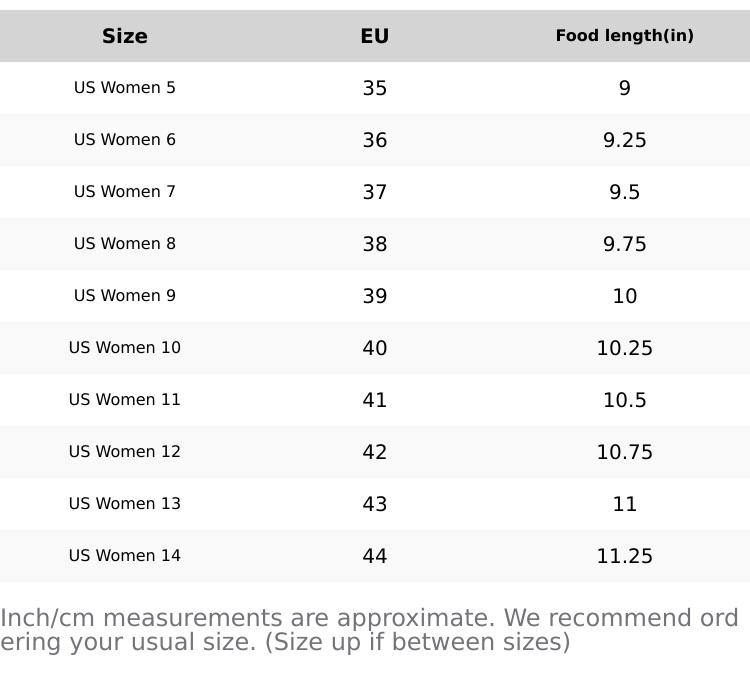This screenshot has height=678, width=750.
Task: Click the EU column header
Action: click(374, 36)
